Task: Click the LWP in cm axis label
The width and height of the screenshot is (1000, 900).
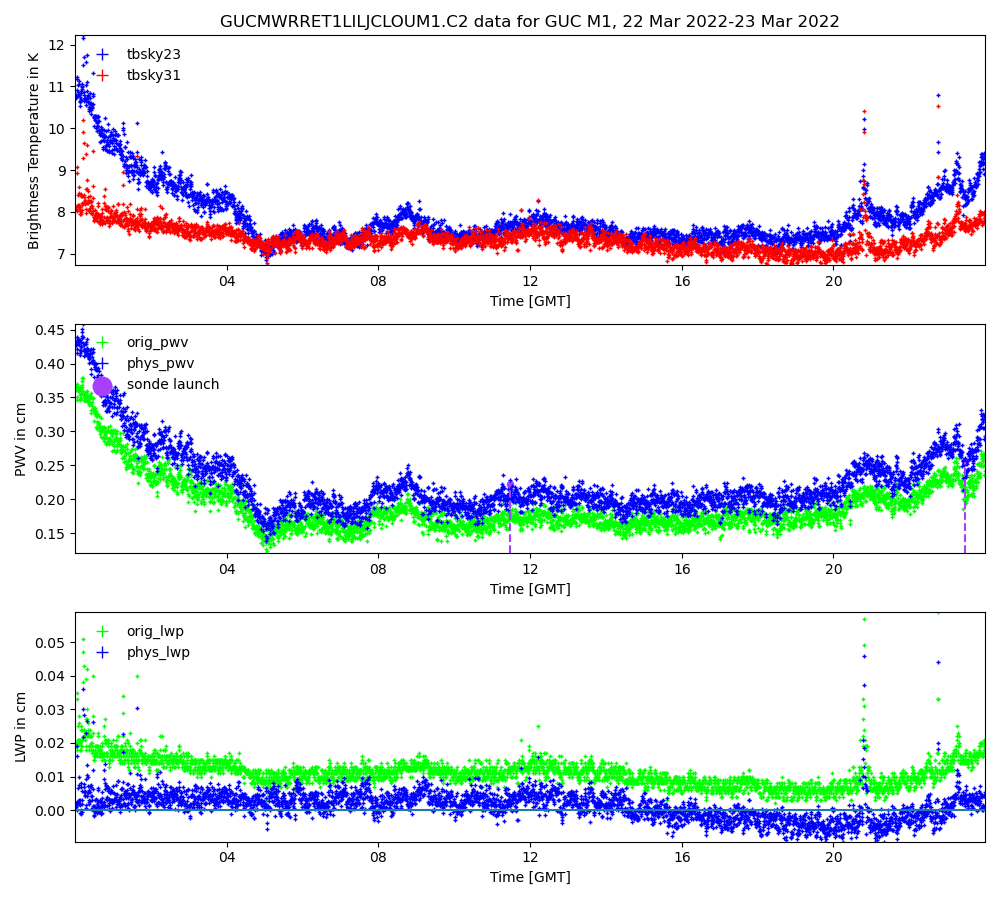Action: click(x=20, y=727)
